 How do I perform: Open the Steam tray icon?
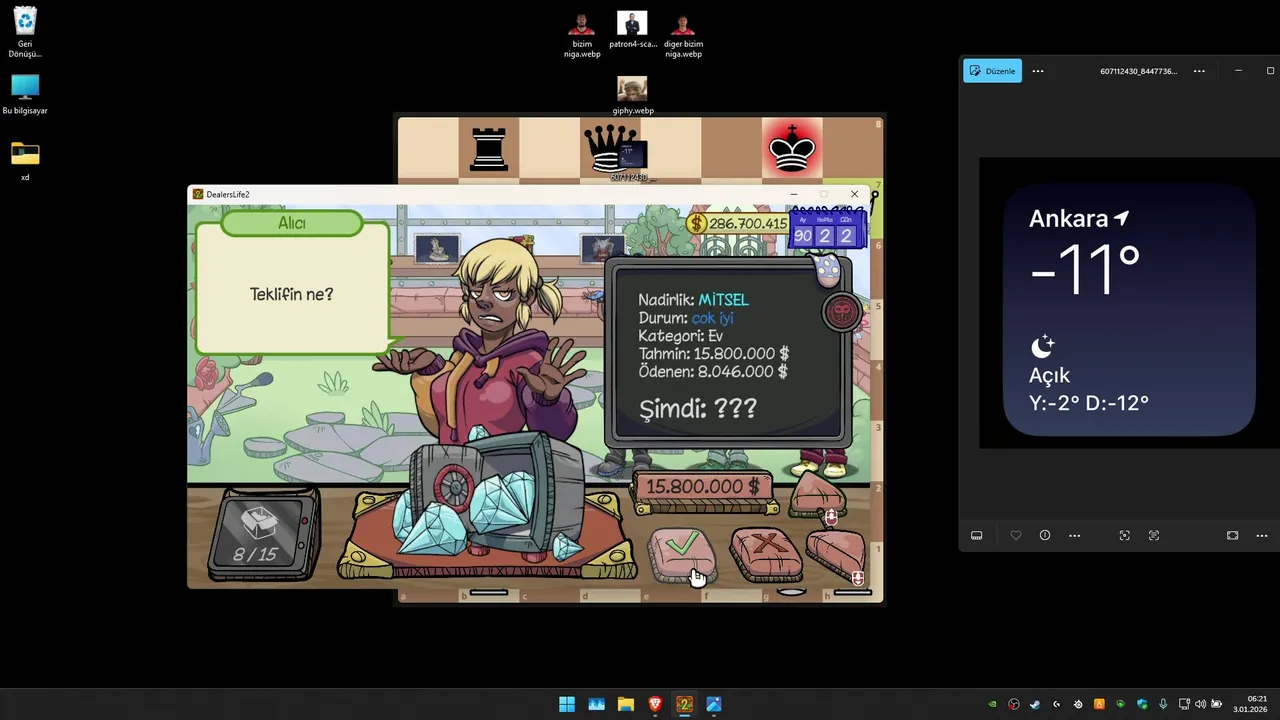pyautogui.click(x=1035, y=704)
